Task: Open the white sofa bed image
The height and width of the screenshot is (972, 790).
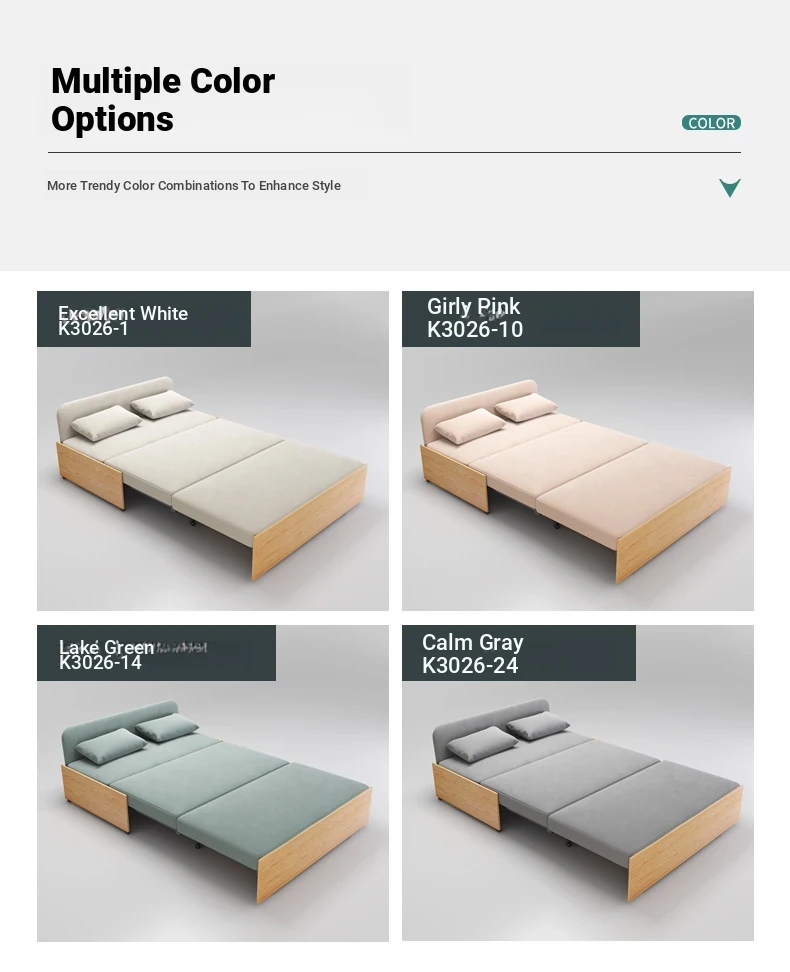Action: click(213, 451)
